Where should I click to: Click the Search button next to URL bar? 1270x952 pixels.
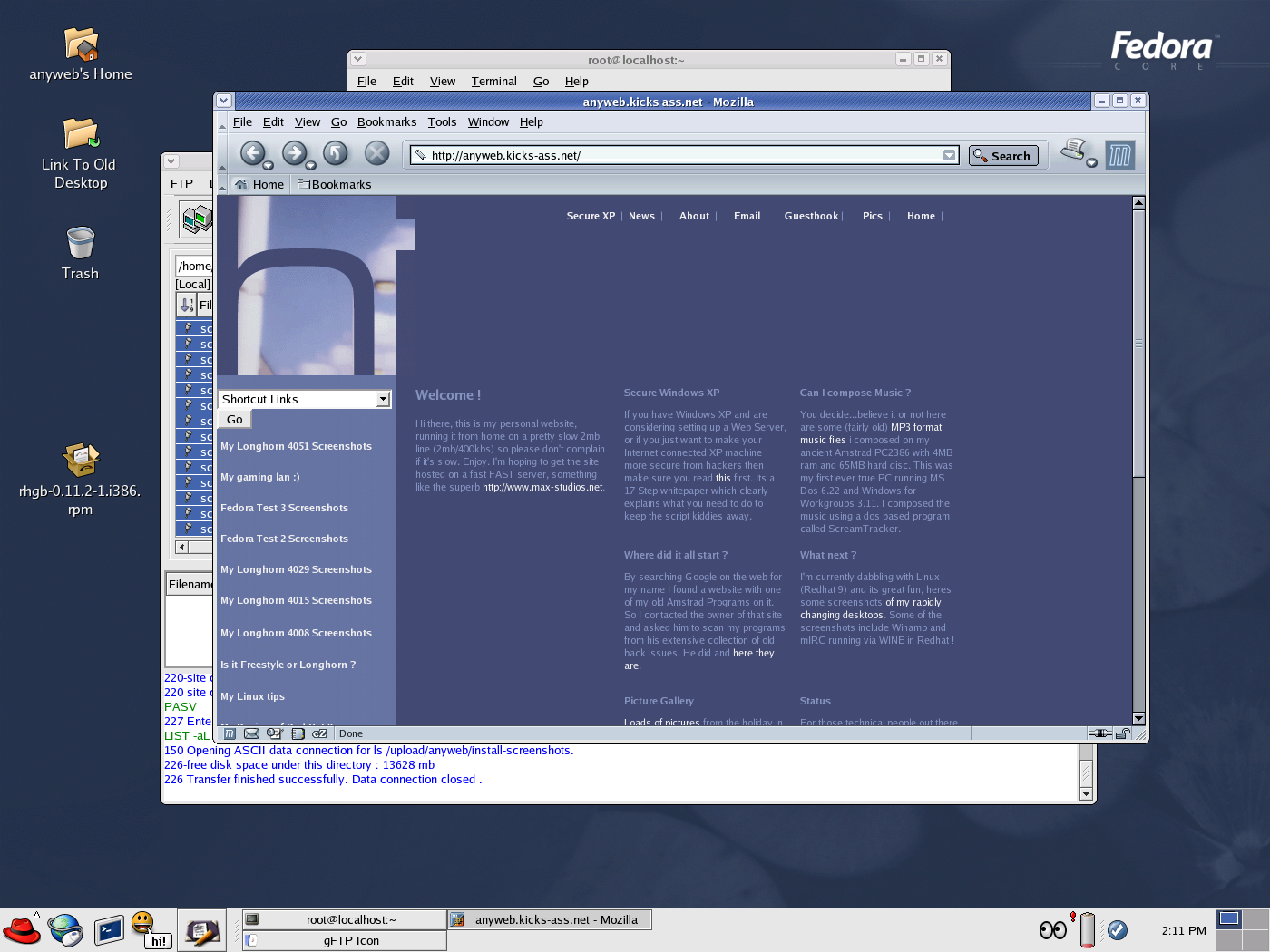[x=1003, y=156]
